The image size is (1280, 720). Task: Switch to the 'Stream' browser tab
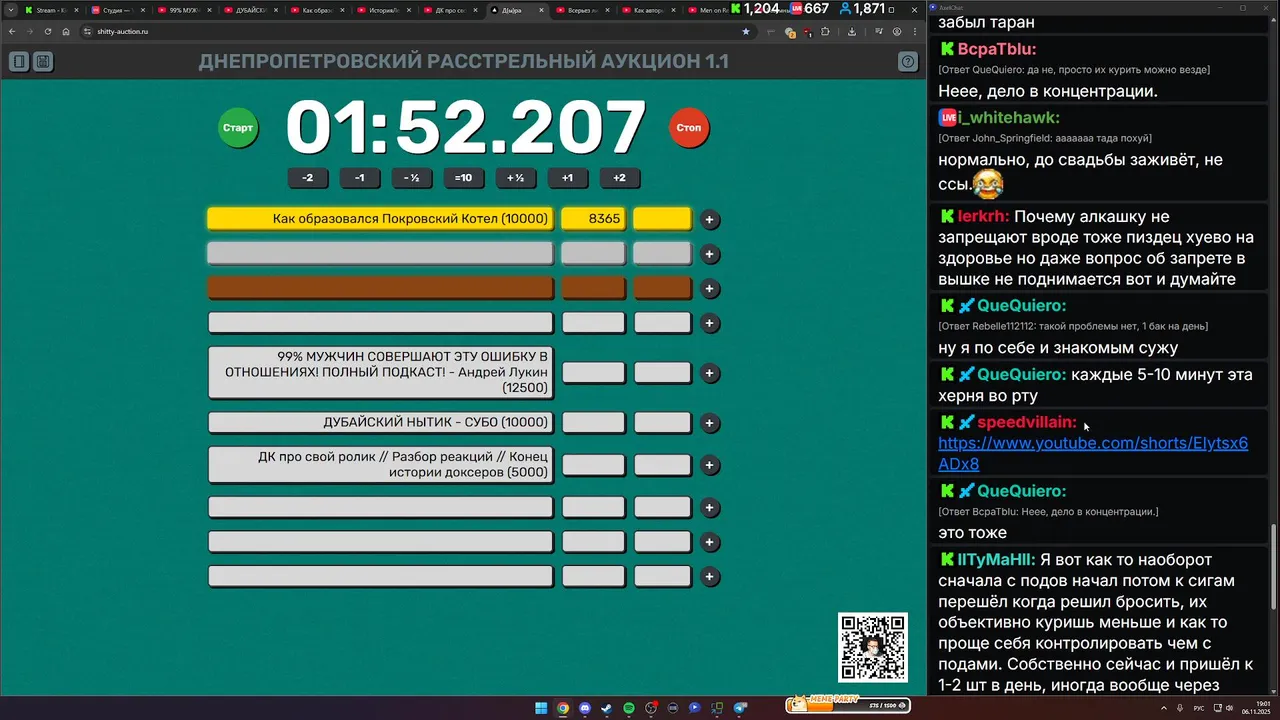50,10
